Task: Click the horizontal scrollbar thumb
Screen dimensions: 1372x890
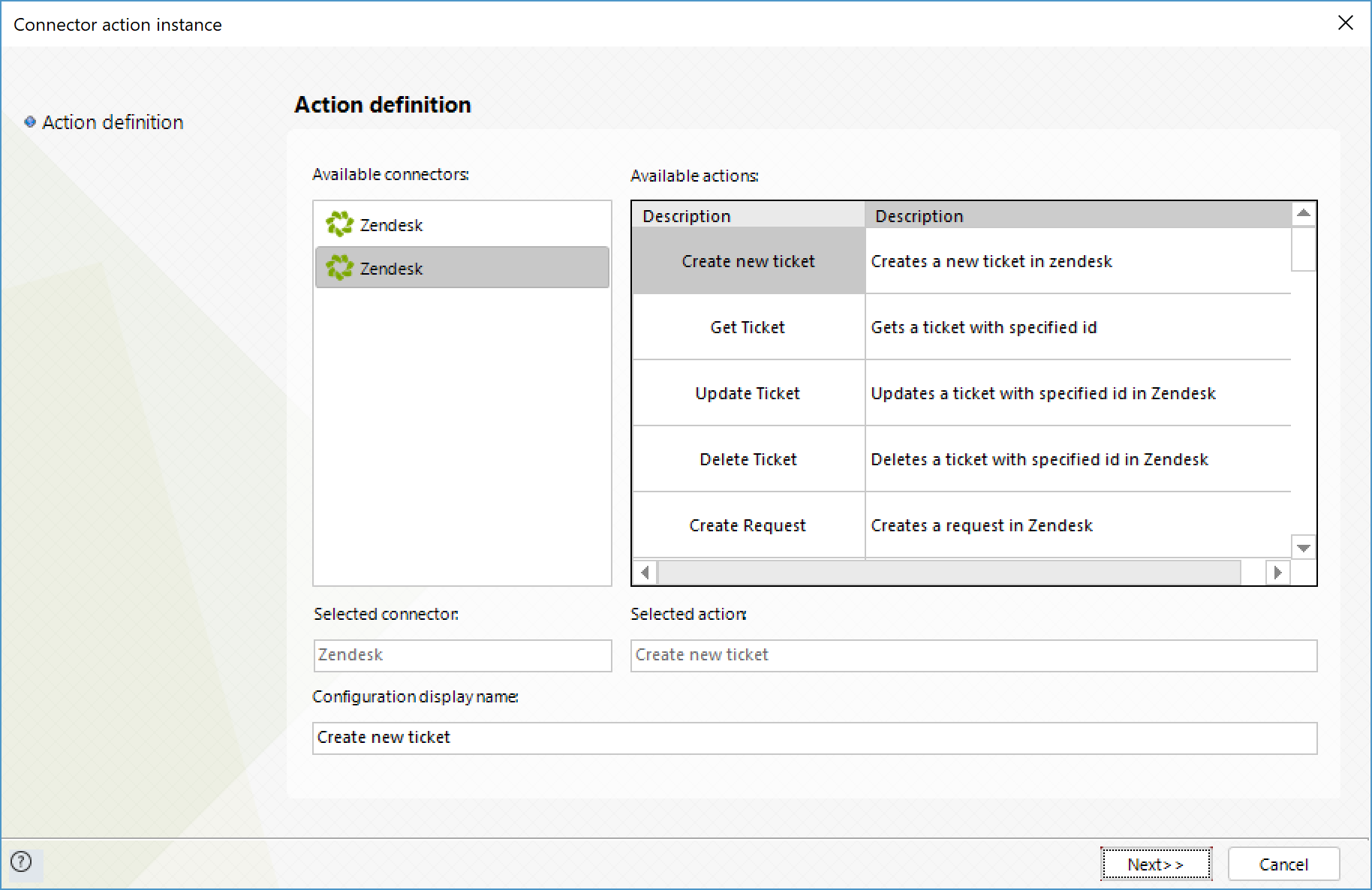Action: pos(949,573)
